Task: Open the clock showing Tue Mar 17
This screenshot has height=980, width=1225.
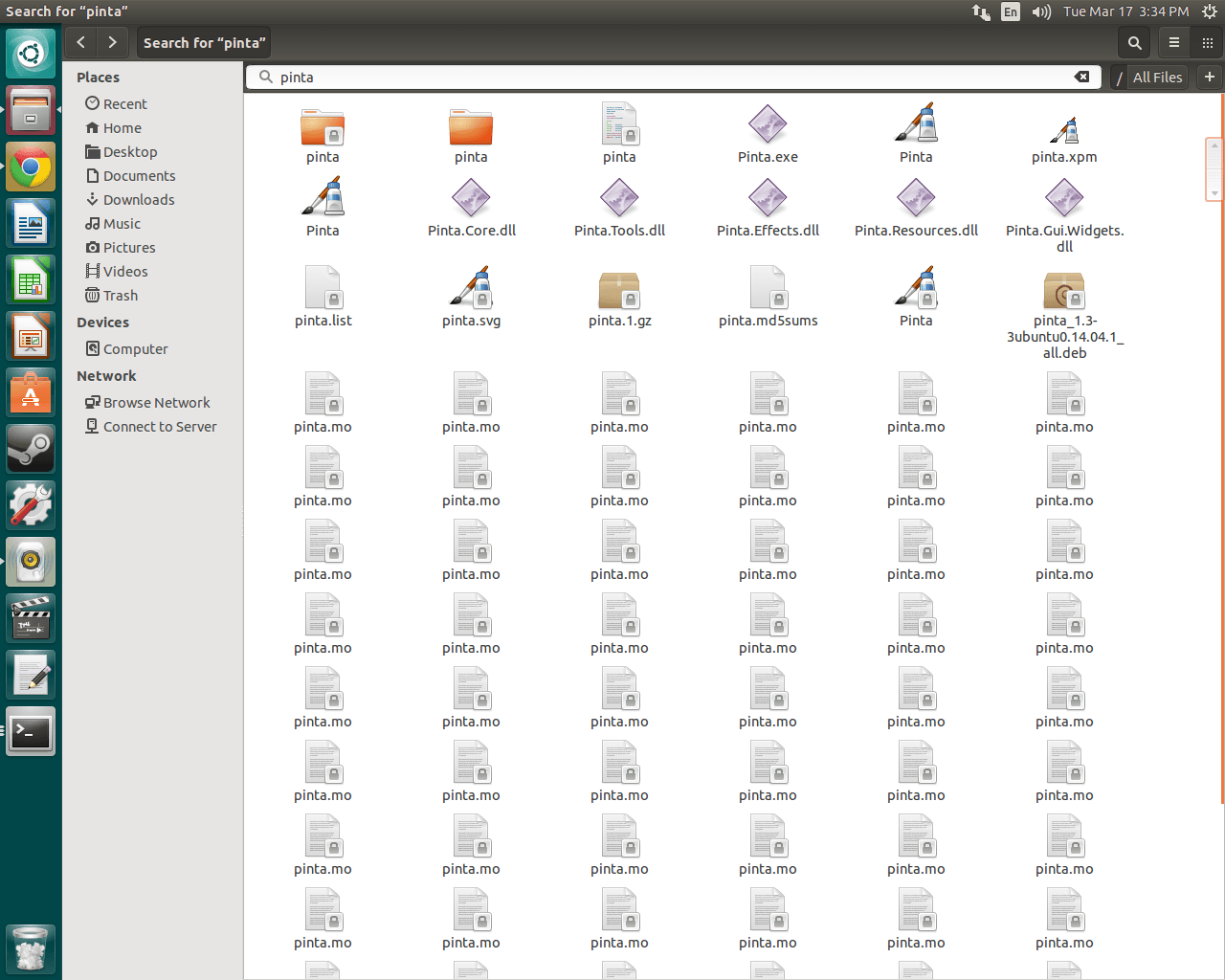Action: point(1125,11)
